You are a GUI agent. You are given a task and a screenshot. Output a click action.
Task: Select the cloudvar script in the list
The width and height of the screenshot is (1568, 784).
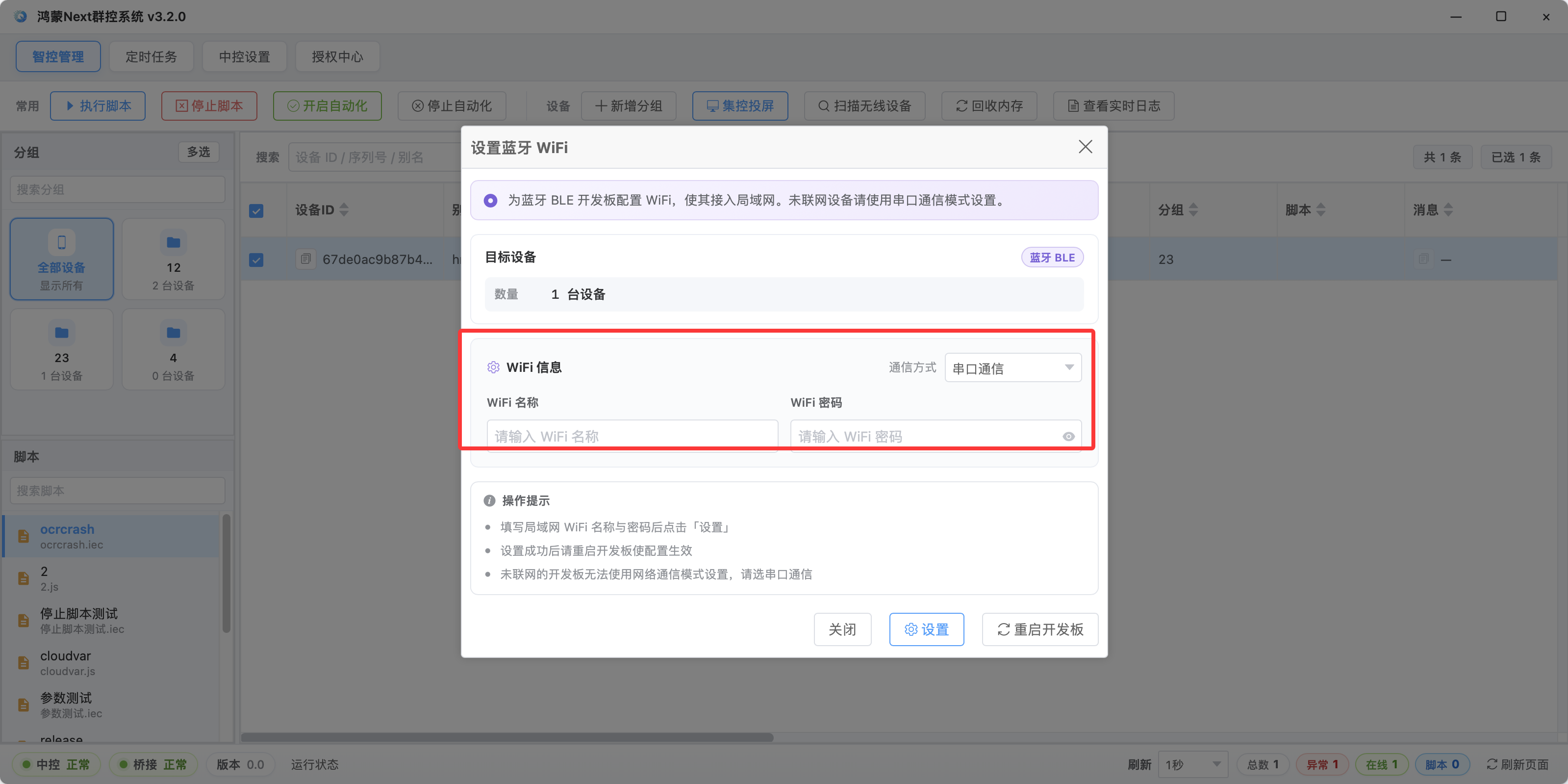[111, 663]
